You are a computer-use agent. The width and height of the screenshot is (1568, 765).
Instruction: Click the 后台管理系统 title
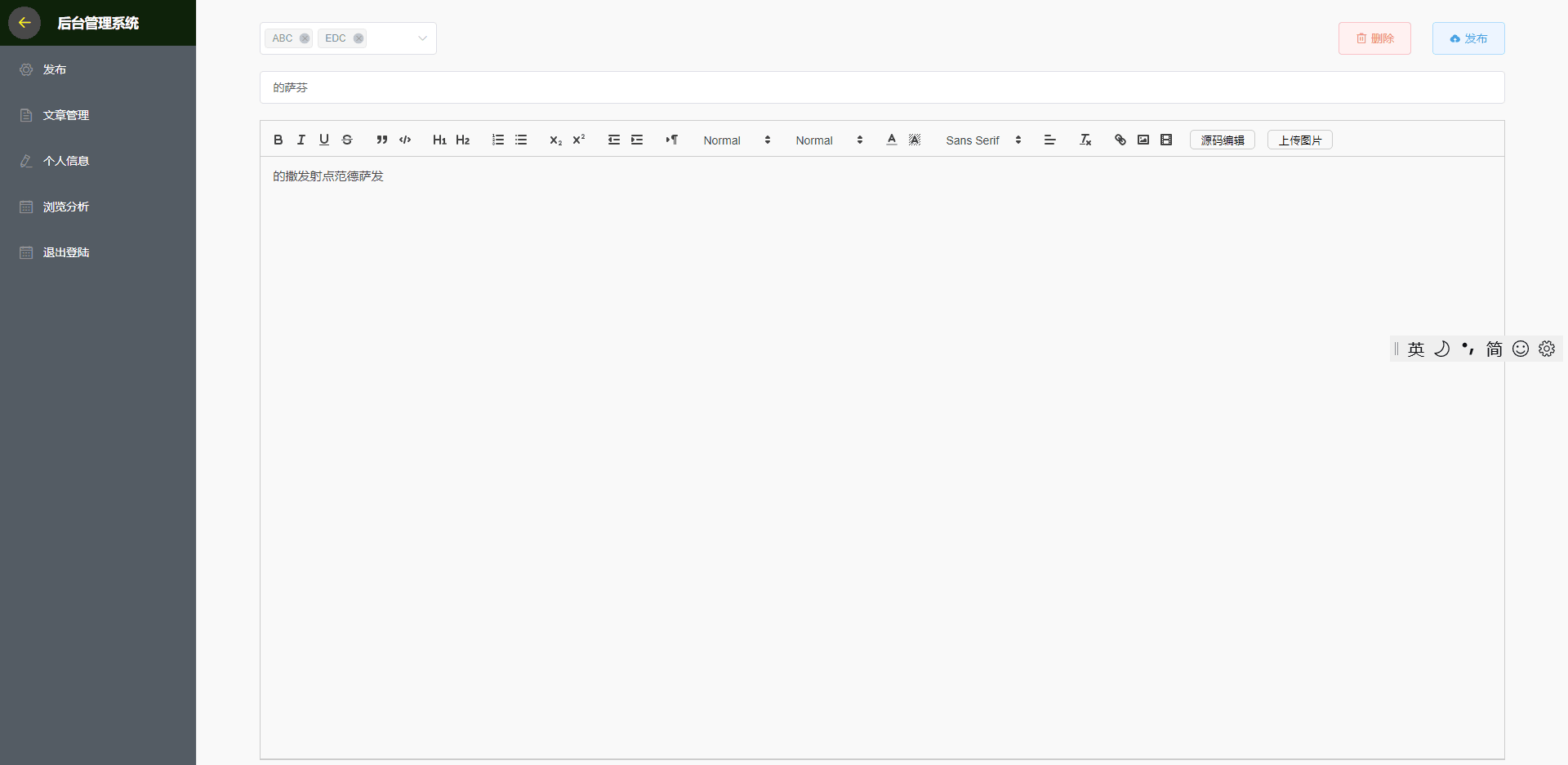click(98, 23)
